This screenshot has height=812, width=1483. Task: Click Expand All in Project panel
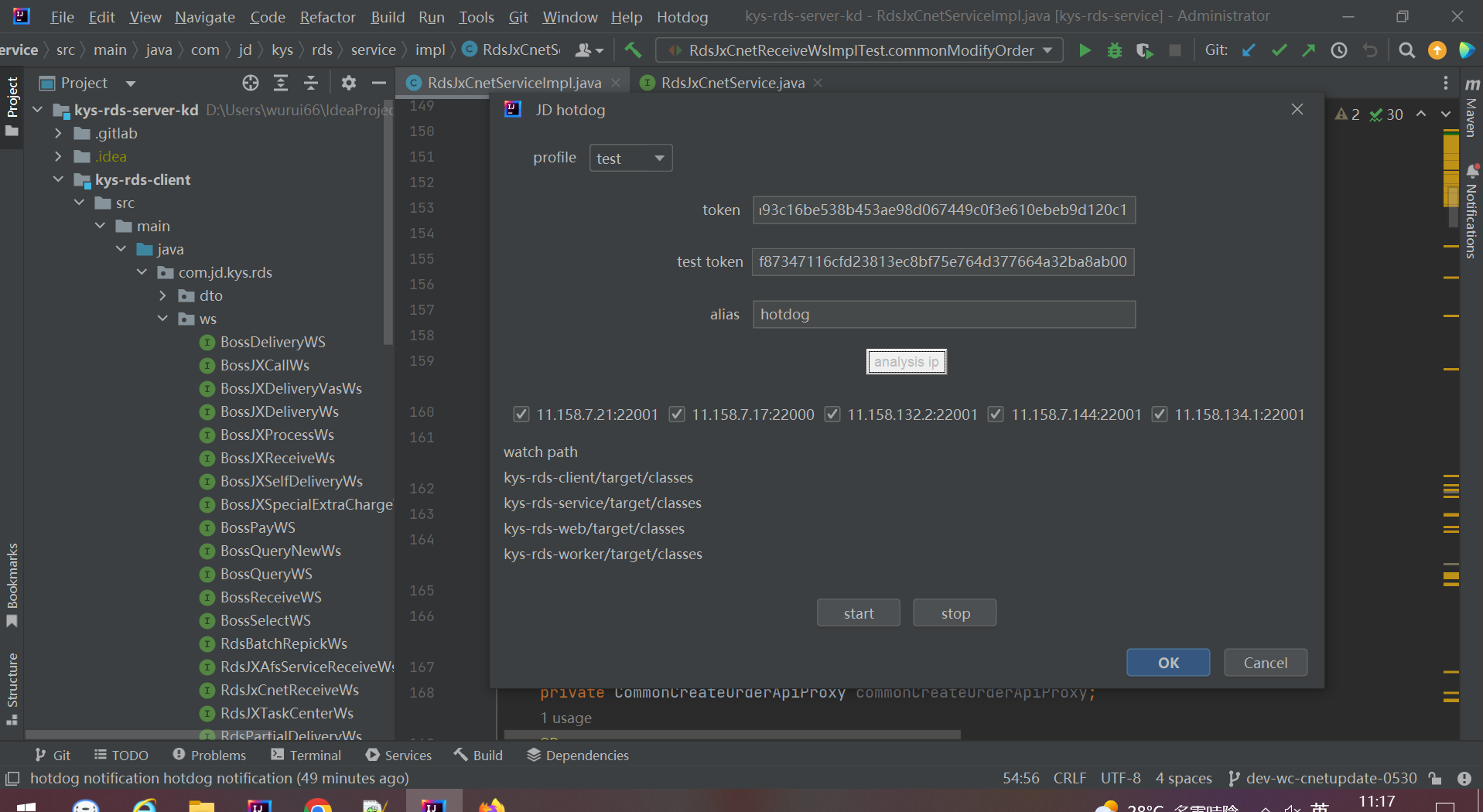281,83
